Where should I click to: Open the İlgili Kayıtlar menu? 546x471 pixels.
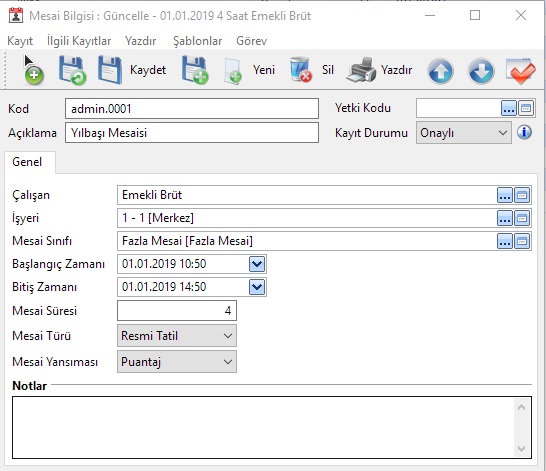coord(79,41)
